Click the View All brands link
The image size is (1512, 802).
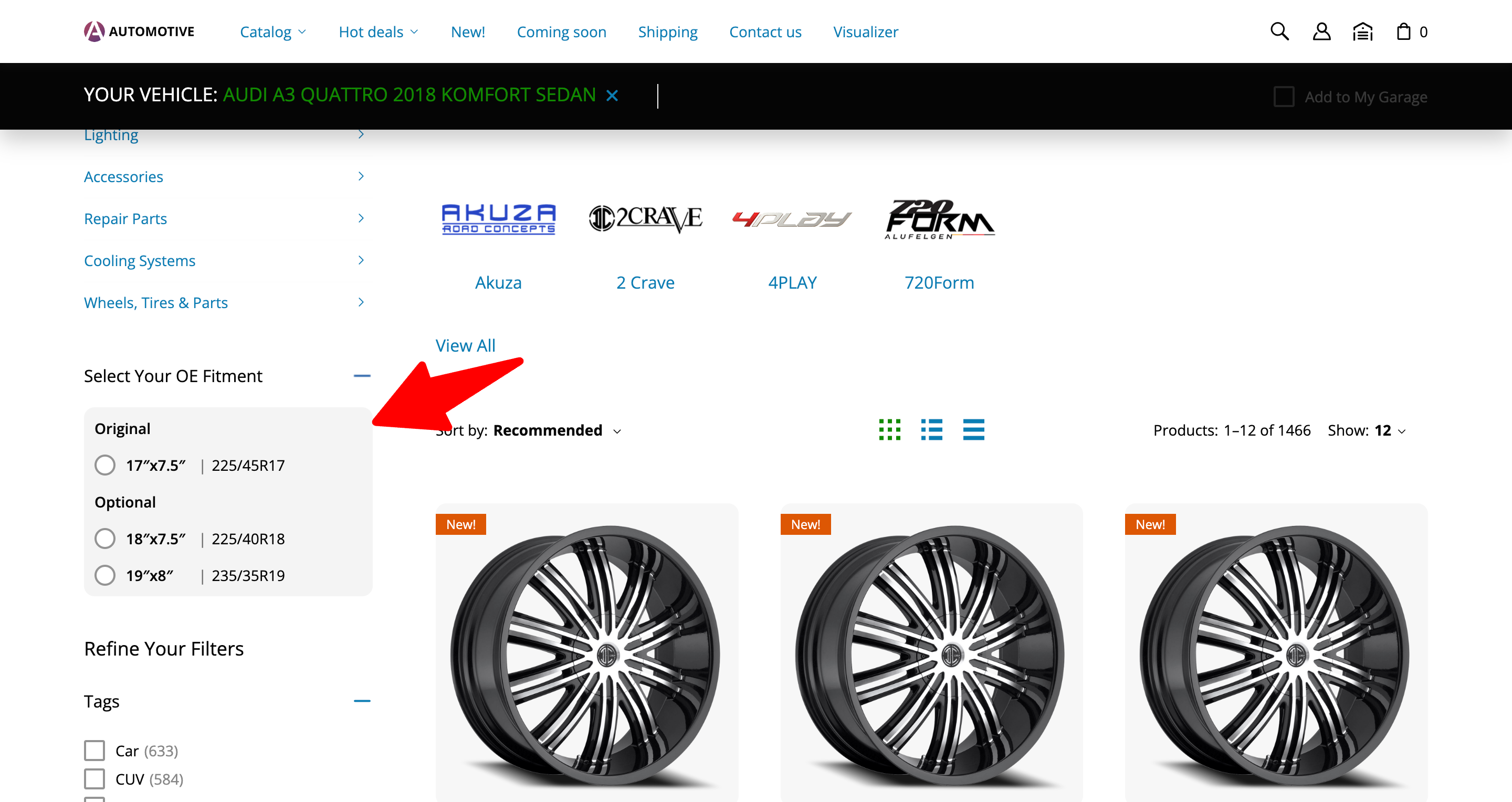tap(466, 345)
